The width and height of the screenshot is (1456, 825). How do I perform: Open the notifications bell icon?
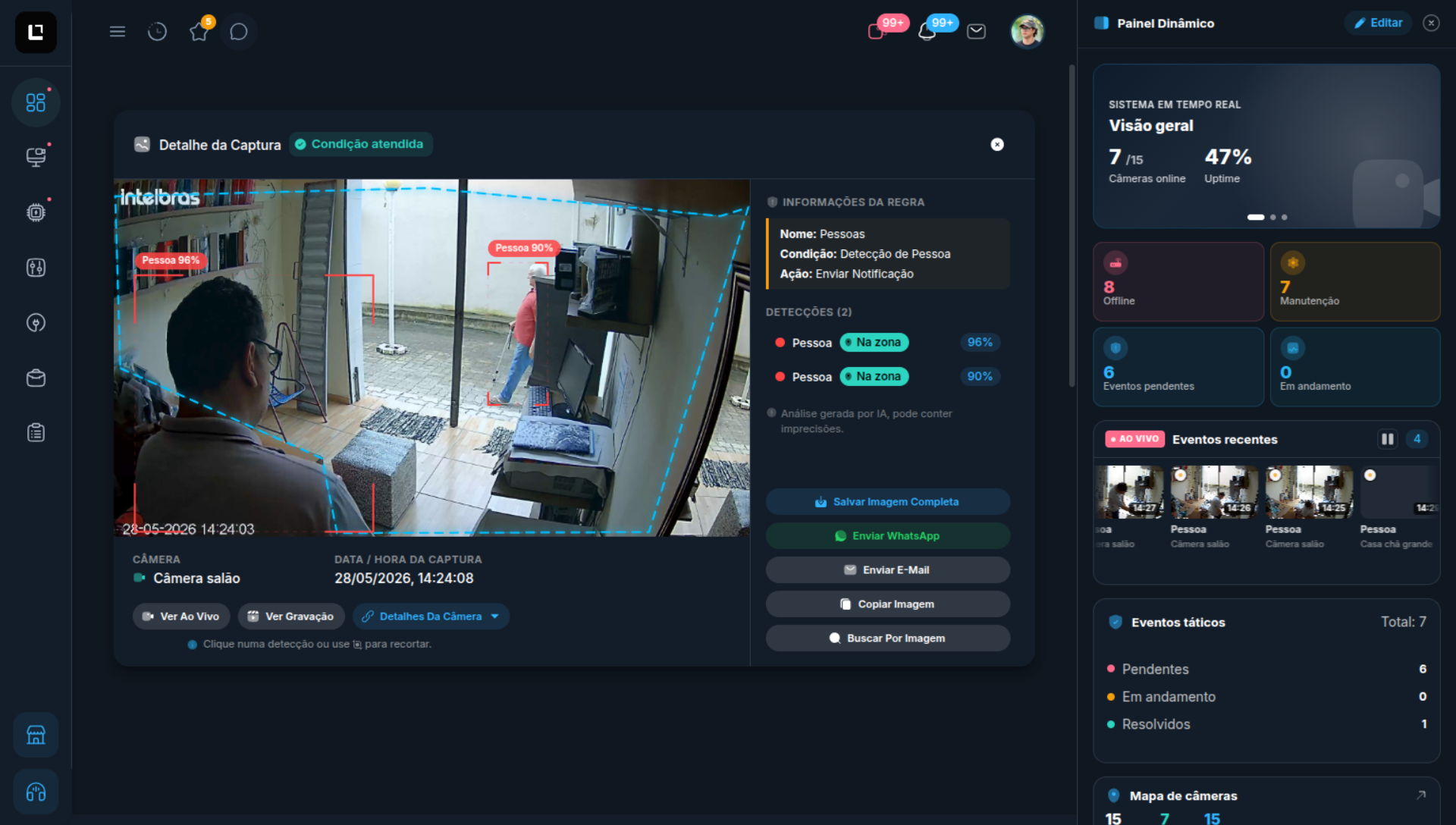927,32
